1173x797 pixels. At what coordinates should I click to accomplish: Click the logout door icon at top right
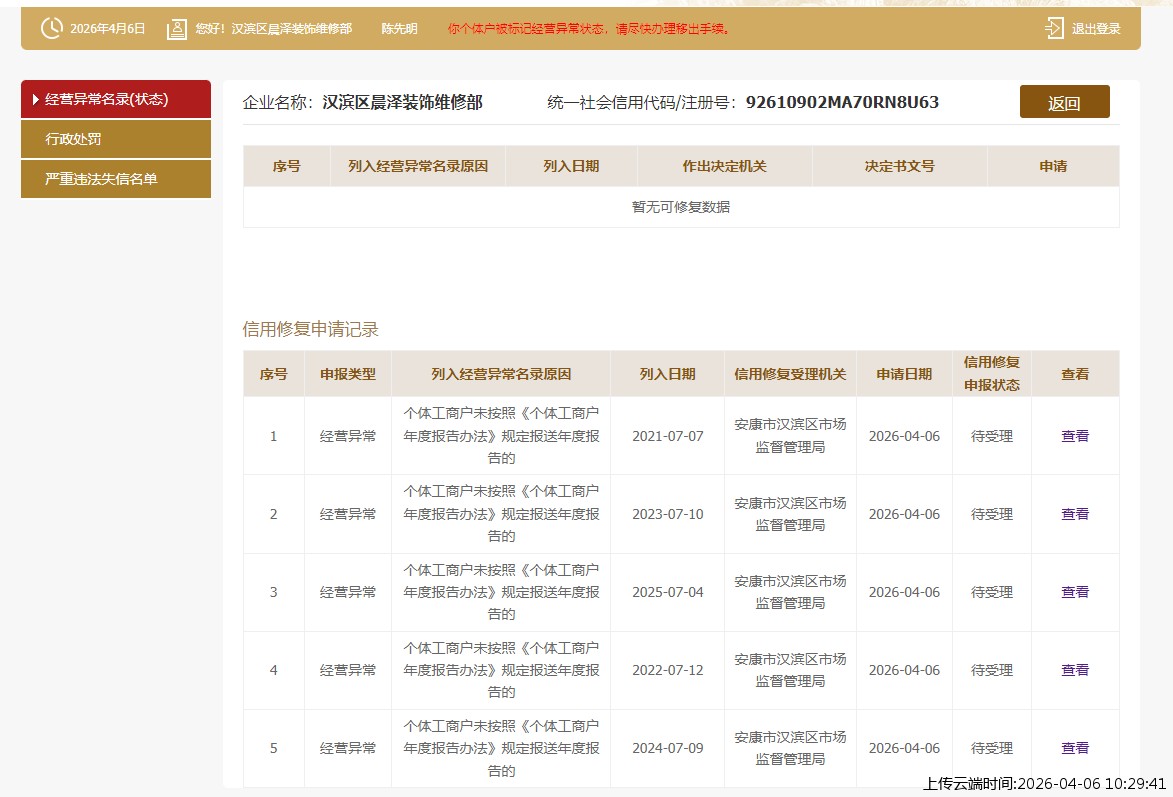tap(1053, 28)
